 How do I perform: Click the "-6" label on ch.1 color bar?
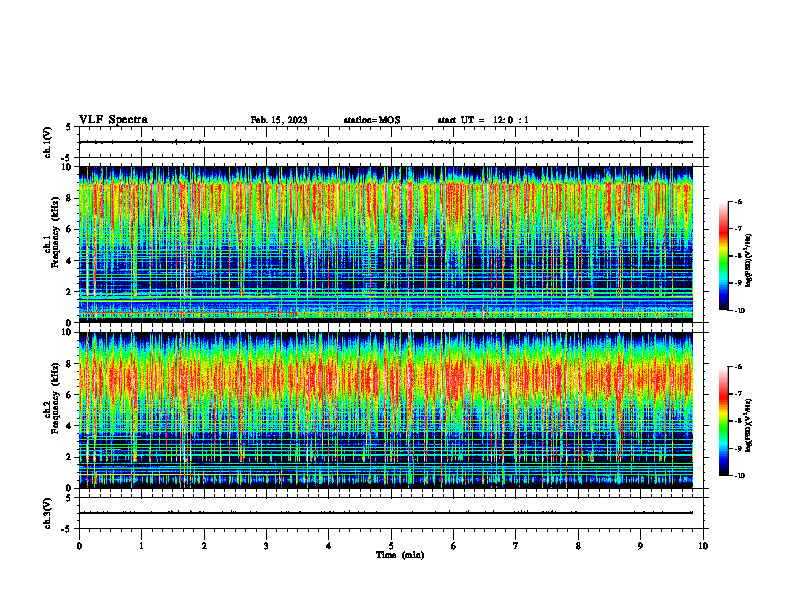738,201
